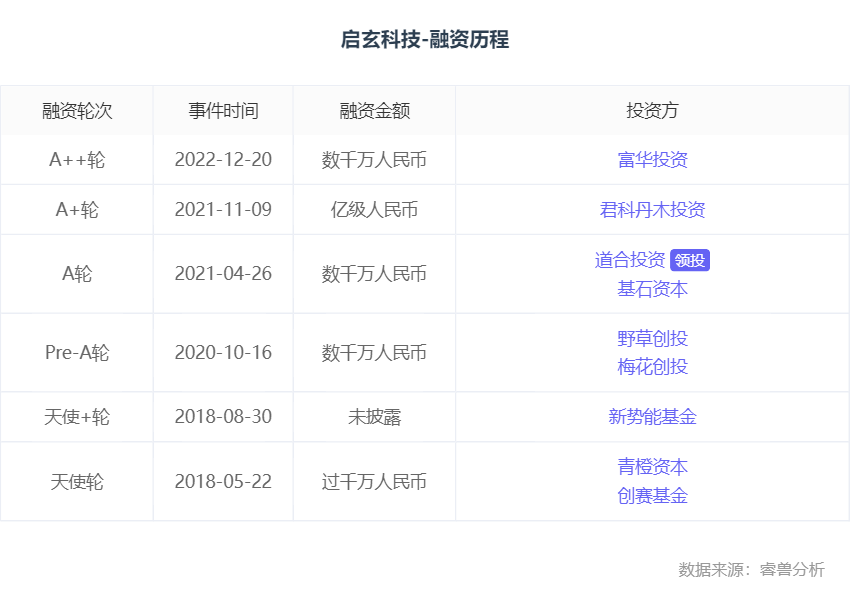Click the 事件时间 column header

pos(223,111)
